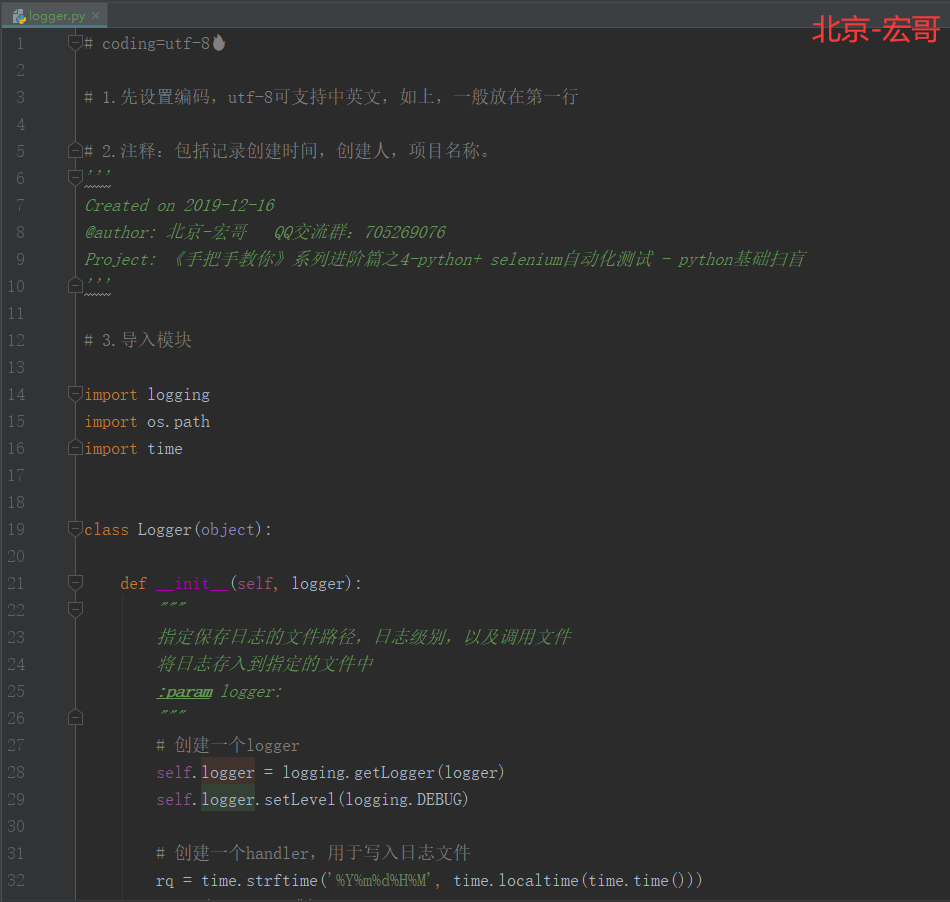This screenshot has height=902, width=950.
Task: Collapse the docstring fold at line 6
Action: click(75, 177)
